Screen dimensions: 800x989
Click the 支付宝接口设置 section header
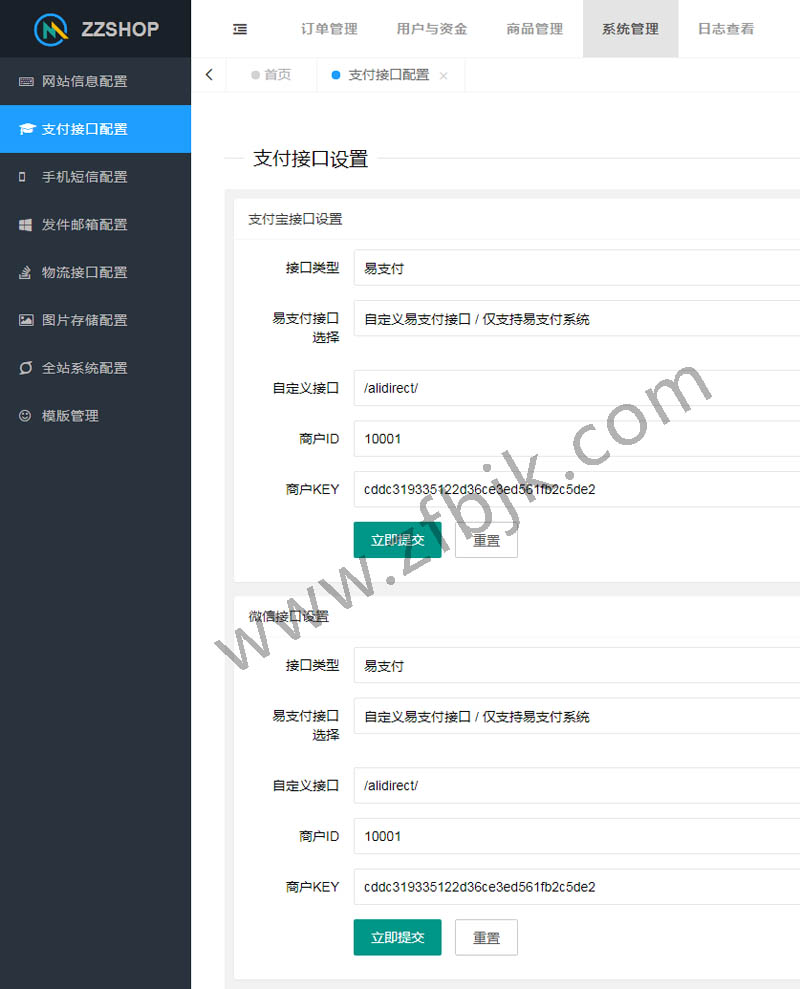[x=295, y=219]
